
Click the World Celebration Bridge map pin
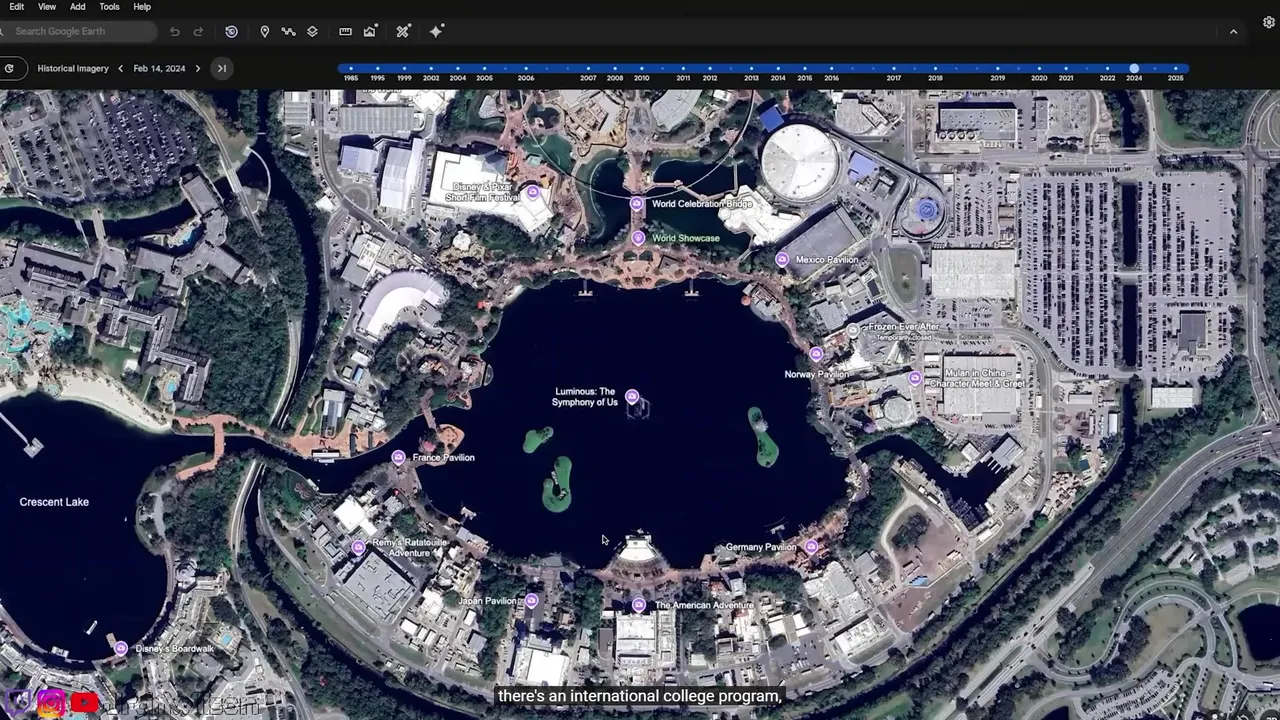point(637,204)
